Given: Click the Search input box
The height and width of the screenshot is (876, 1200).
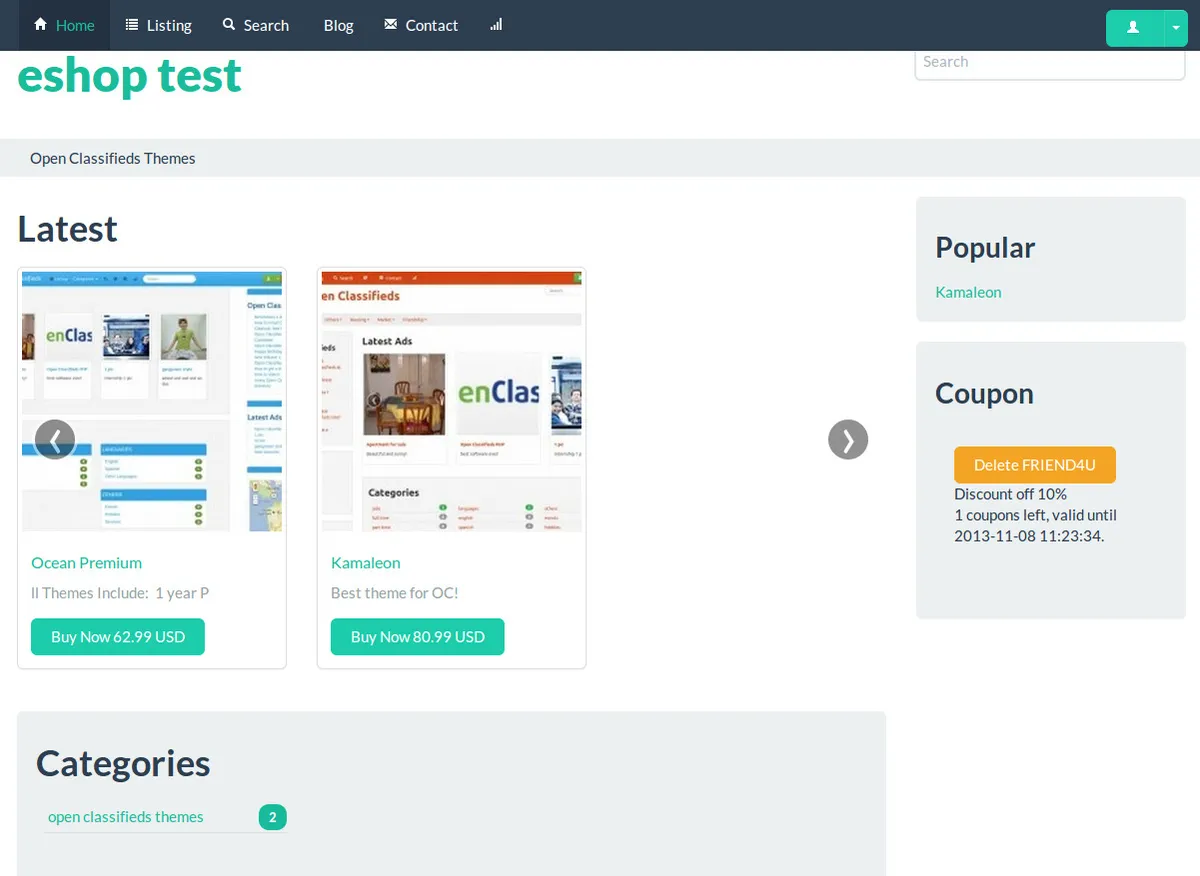Looking at the screenshot, I should [1050, 61].
